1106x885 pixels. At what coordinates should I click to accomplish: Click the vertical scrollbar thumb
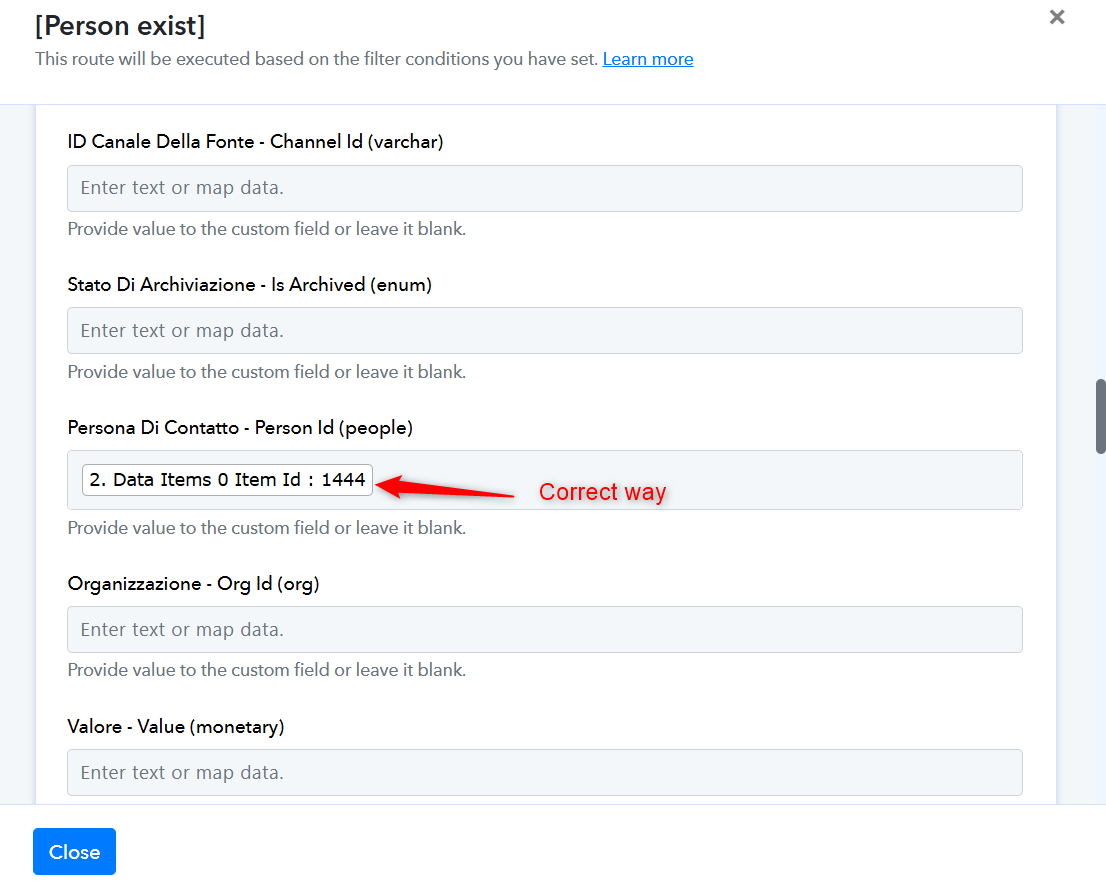coord(1100,416)
